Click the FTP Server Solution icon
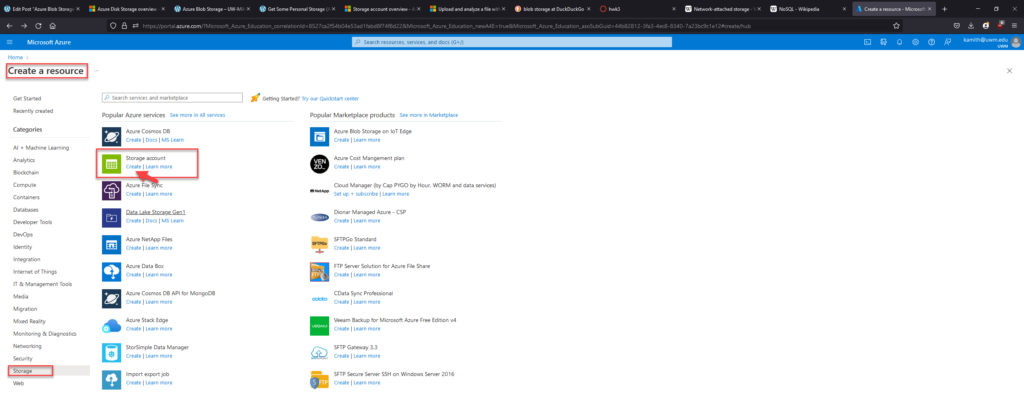Screen dimensions: 1024x420 tap(319, 272)
